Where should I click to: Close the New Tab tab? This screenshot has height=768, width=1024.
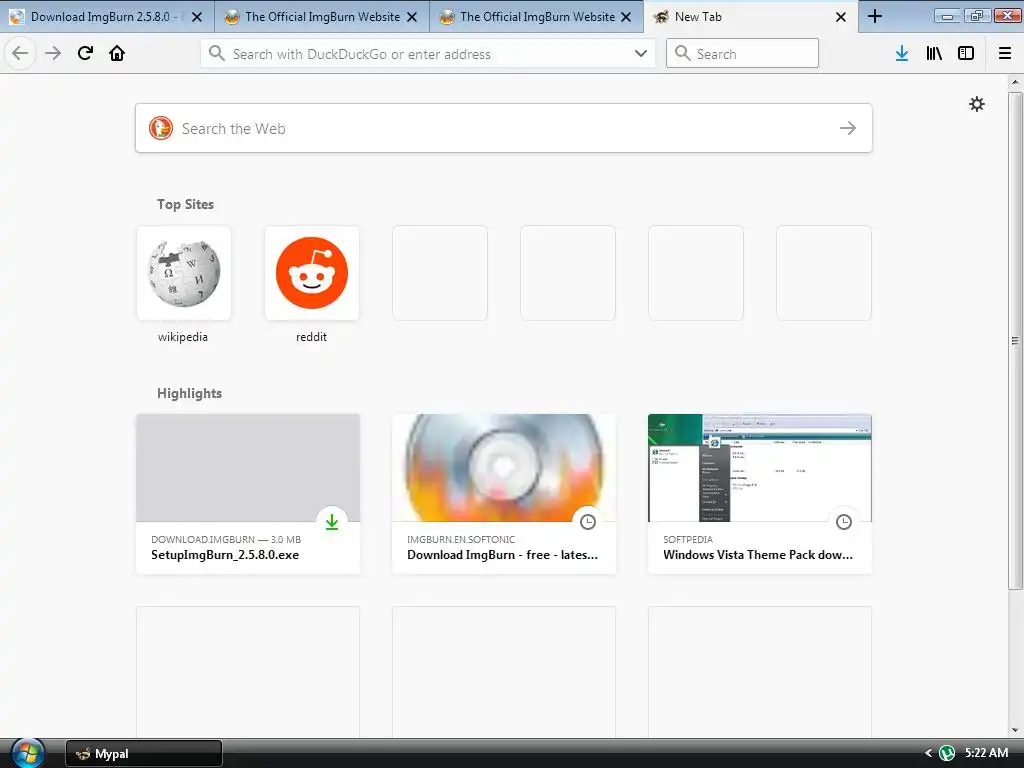[841, 17]
